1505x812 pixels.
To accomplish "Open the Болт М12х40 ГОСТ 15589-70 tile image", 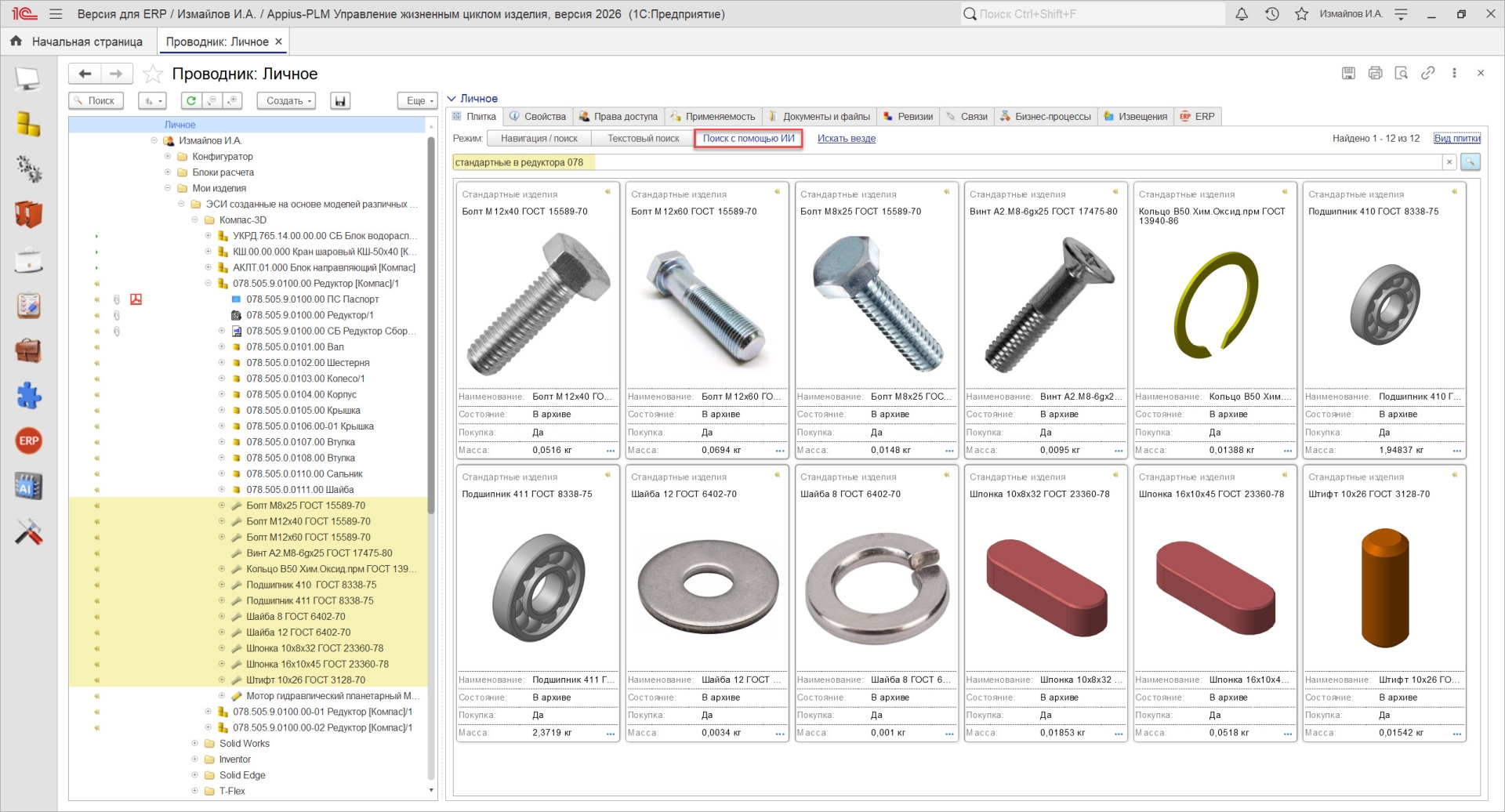I will 539,304.
